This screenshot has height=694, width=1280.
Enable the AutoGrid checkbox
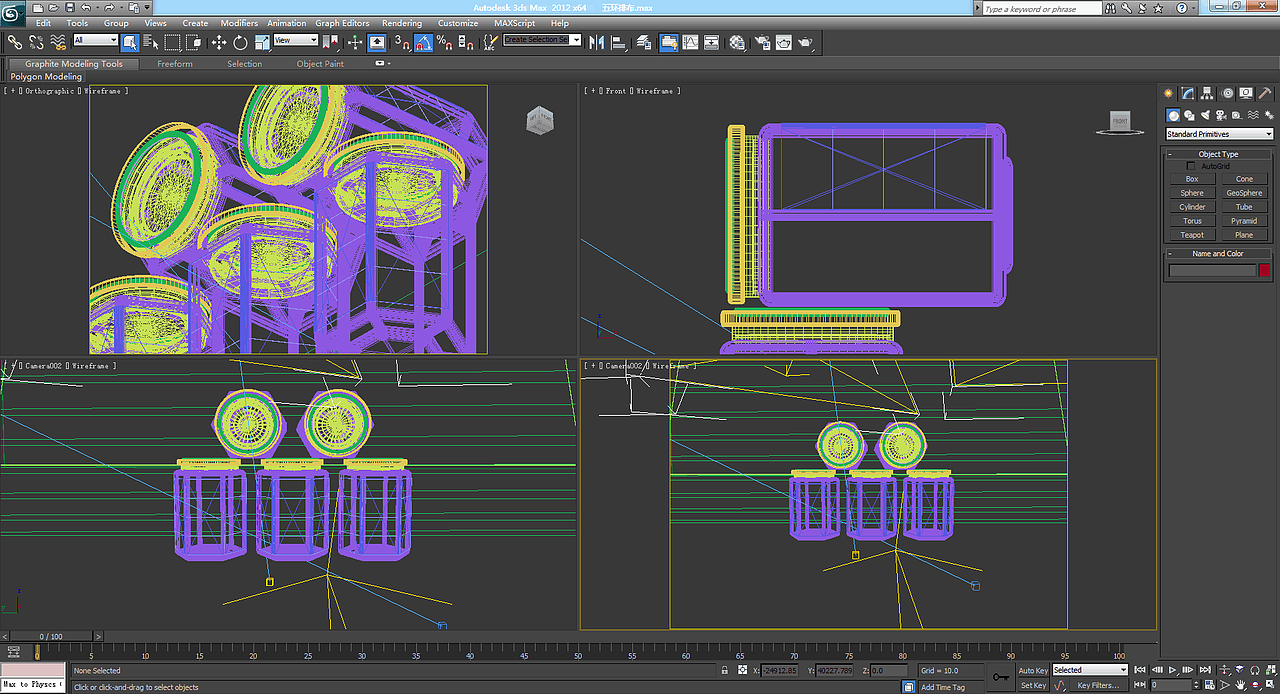(x=1190, y=166)
